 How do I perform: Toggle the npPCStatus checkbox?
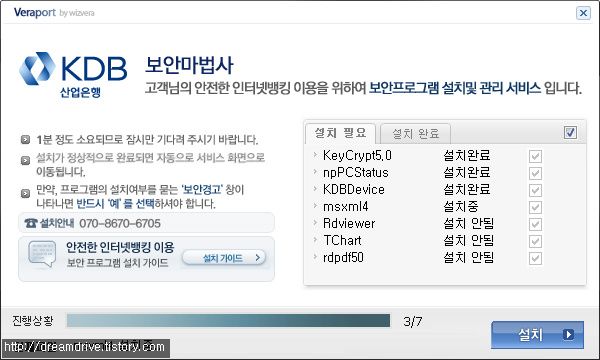click(x=535, y=173)
